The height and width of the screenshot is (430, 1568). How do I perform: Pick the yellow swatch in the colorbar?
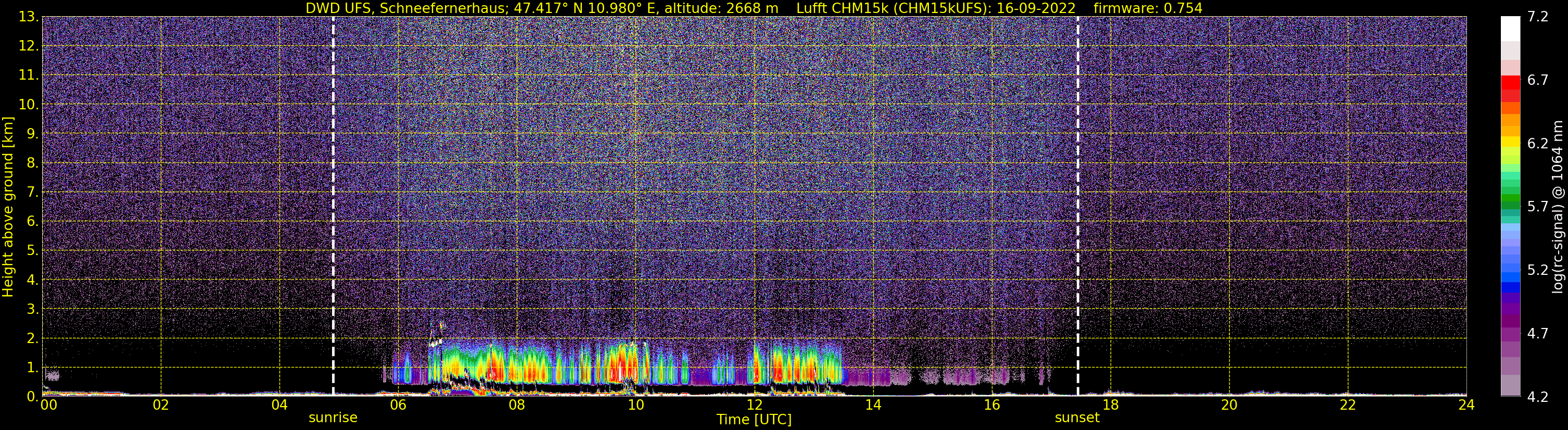[1511, 141]
